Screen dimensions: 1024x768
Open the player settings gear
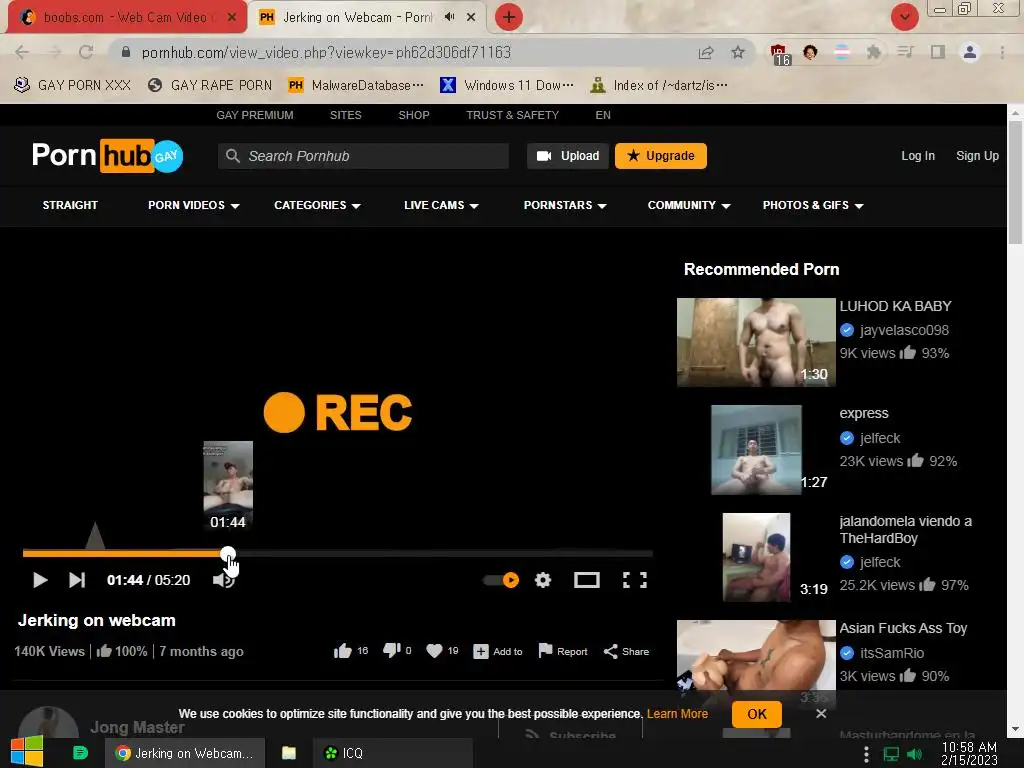pyautogui.click(x=543, y=580)
